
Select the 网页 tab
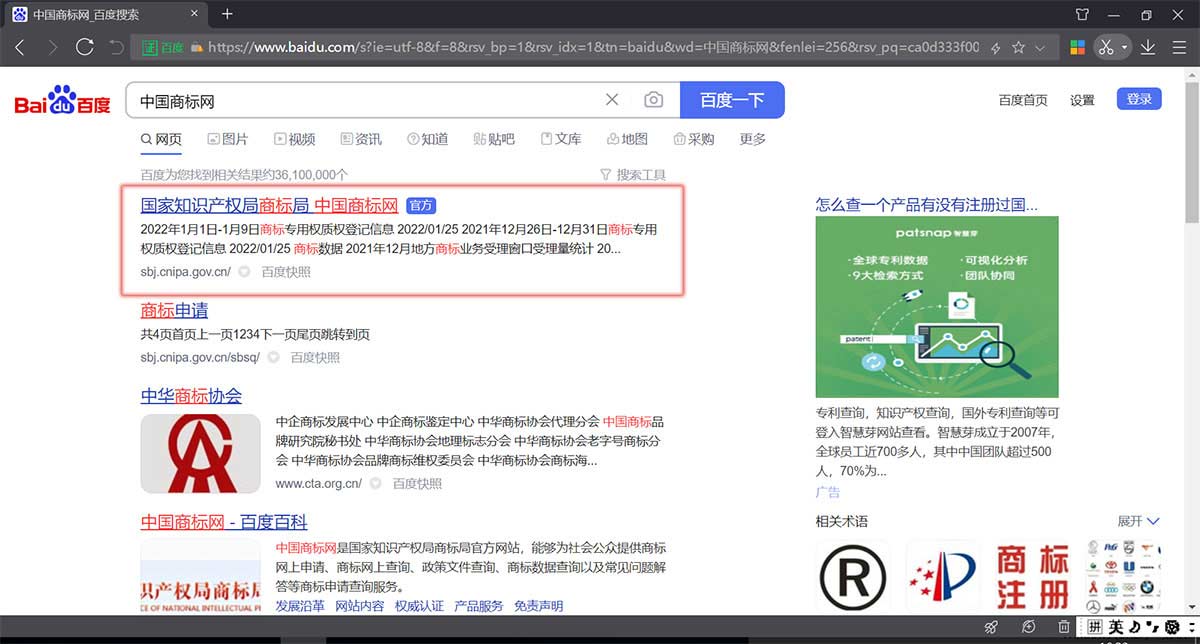coord(161,139)
